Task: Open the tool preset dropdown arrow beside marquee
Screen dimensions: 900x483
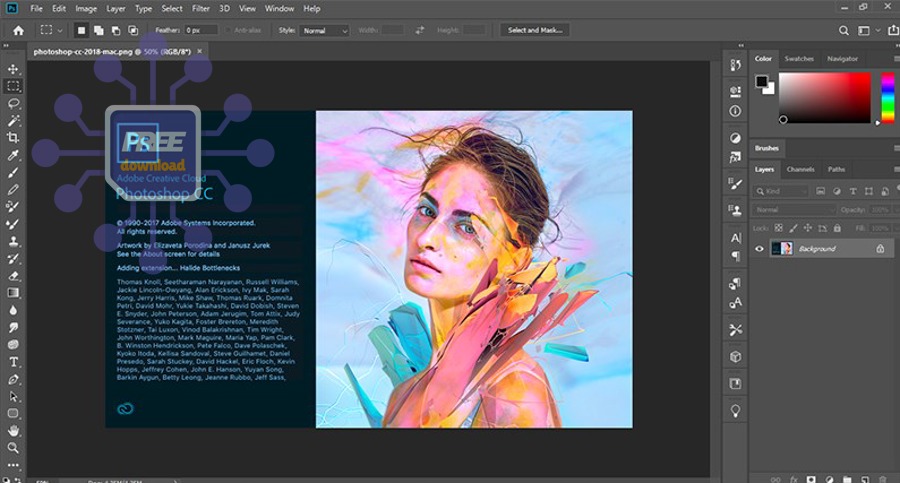Action: tap(60, 30)
